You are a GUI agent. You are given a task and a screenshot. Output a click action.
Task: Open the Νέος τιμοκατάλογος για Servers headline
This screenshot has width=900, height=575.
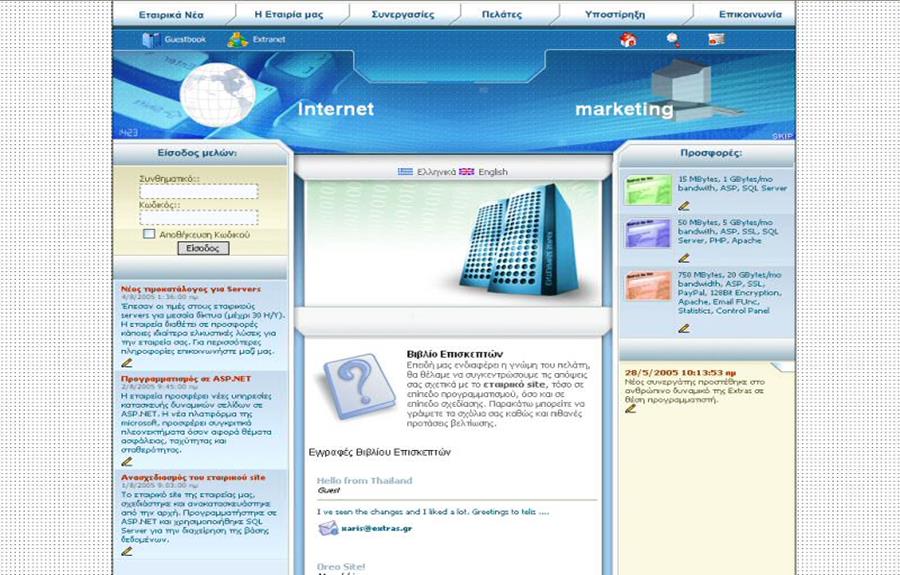[191, 289]
